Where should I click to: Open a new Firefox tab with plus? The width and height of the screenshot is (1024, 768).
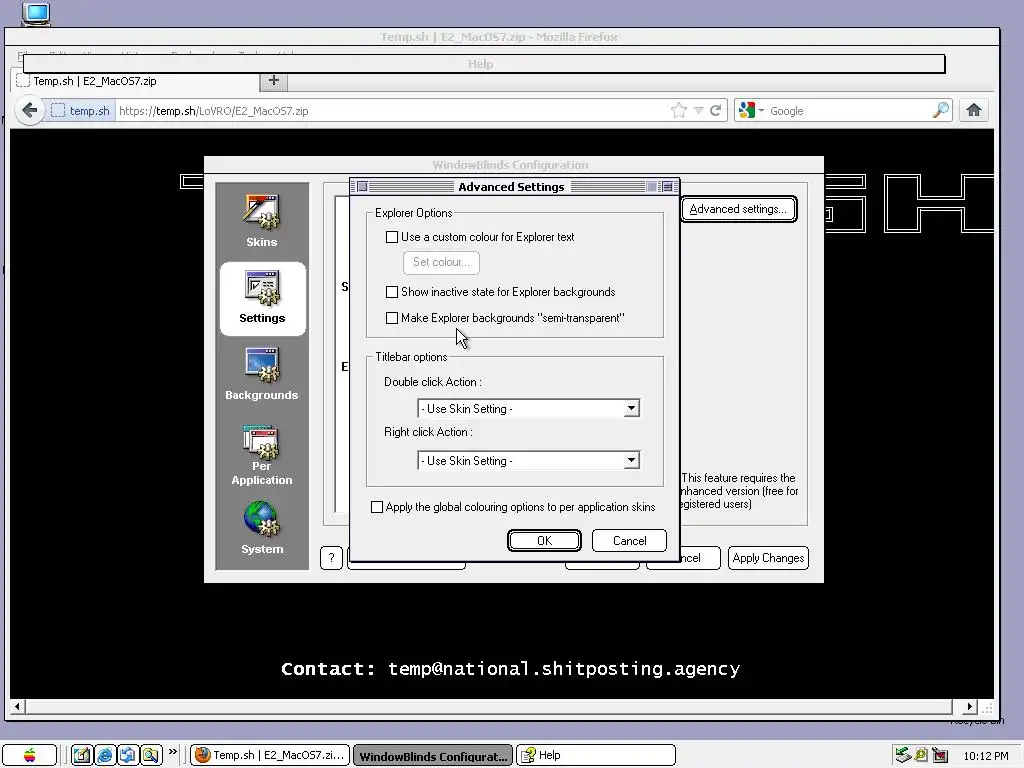coord(274,80)
